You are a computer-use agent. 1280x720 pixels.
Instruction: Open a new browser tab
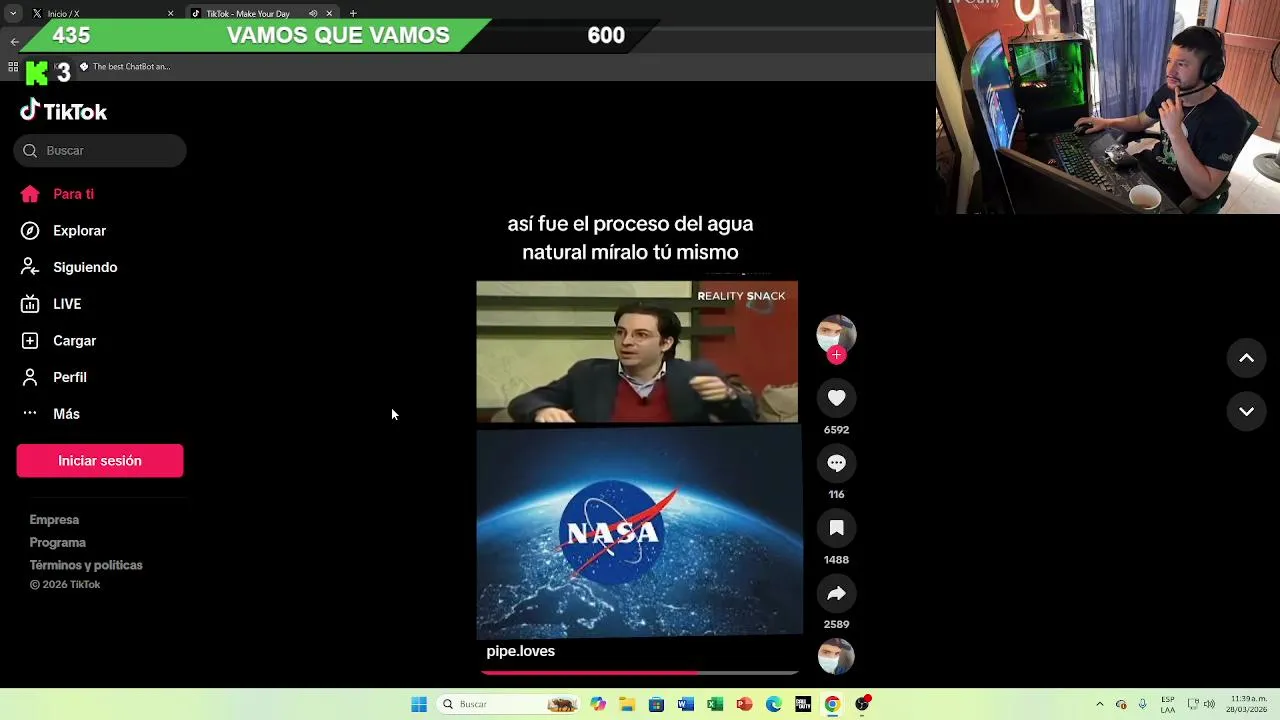353,13
